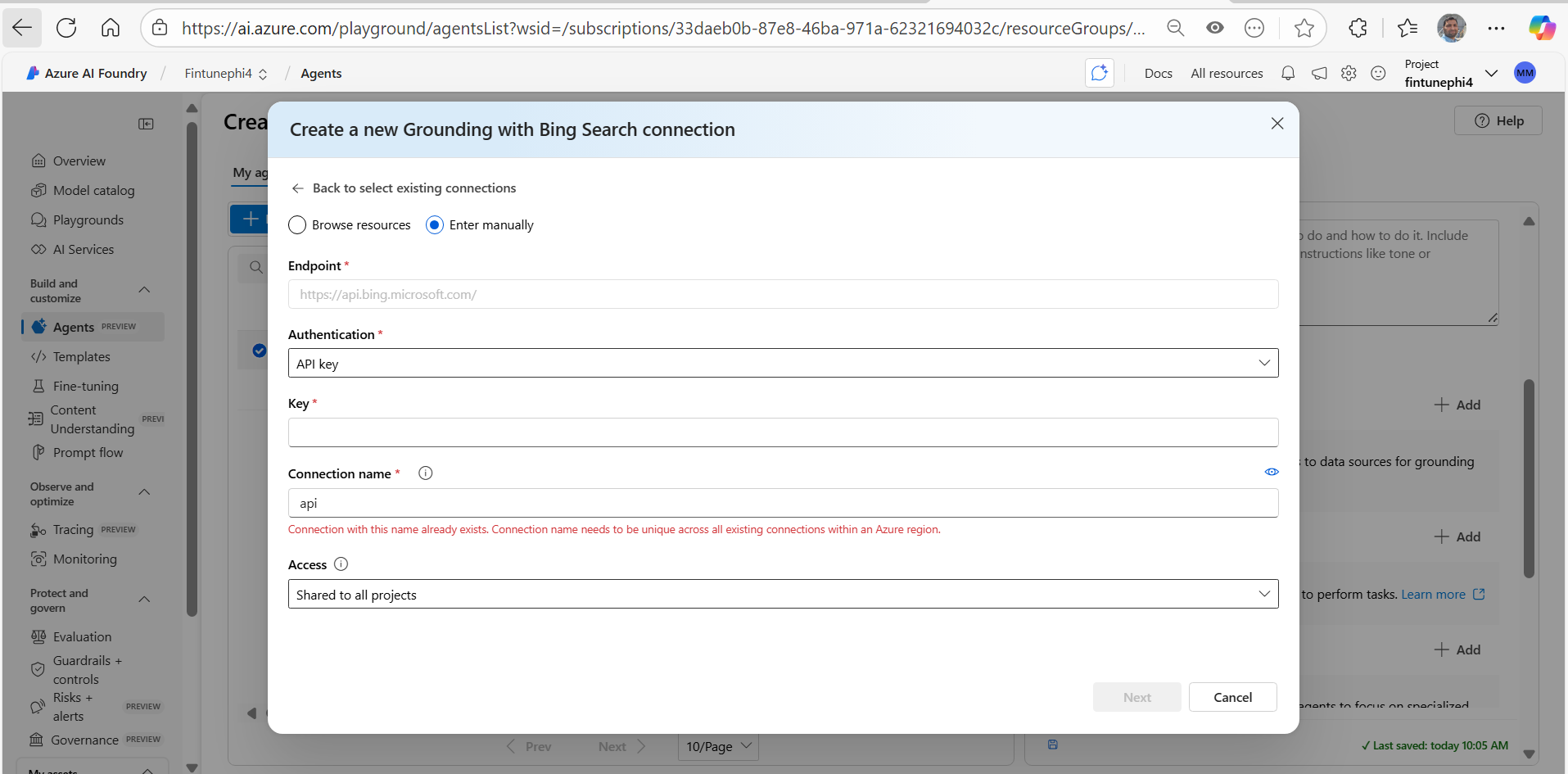Click the browser Back arrow
The image size is (1568, 774).
[22, 28]
